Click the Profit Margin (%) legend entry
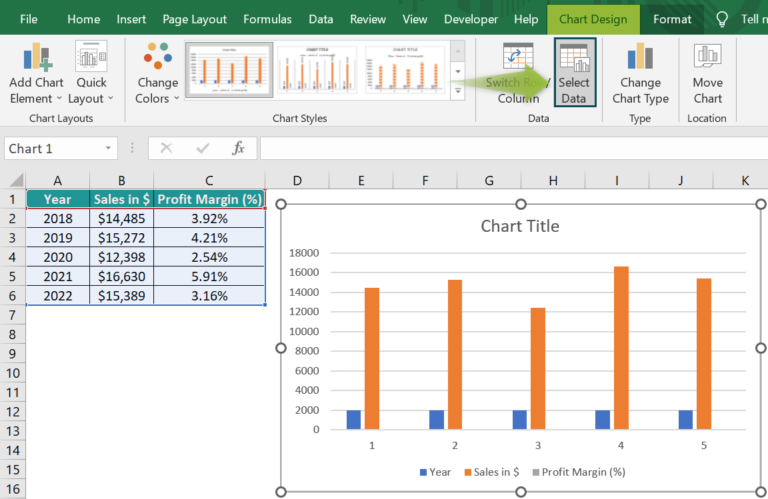The height and width of the screenshot is (499, 768). 578,472
